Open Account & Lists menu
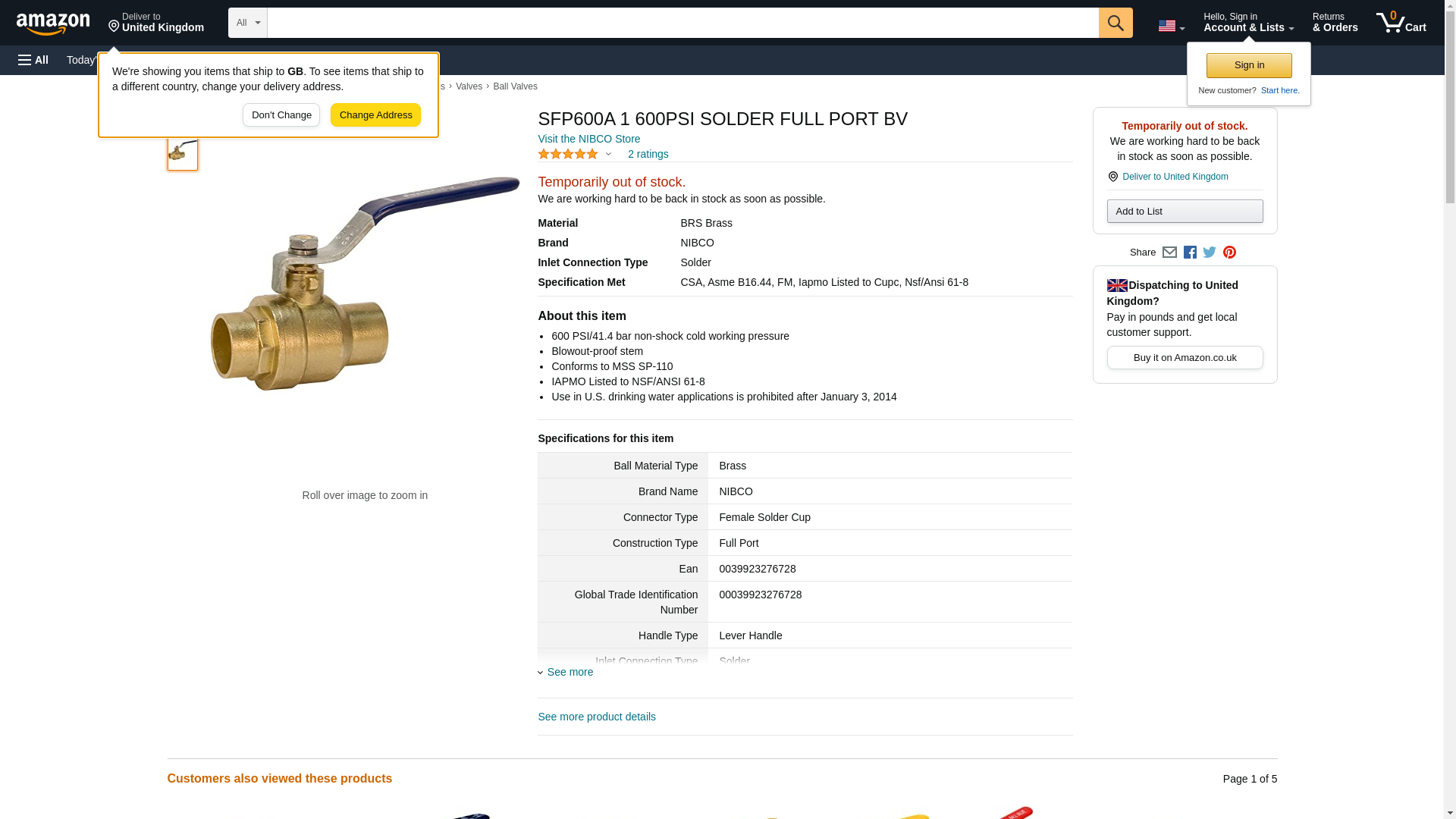1456x819 pixels. [x=1248, y=23]
